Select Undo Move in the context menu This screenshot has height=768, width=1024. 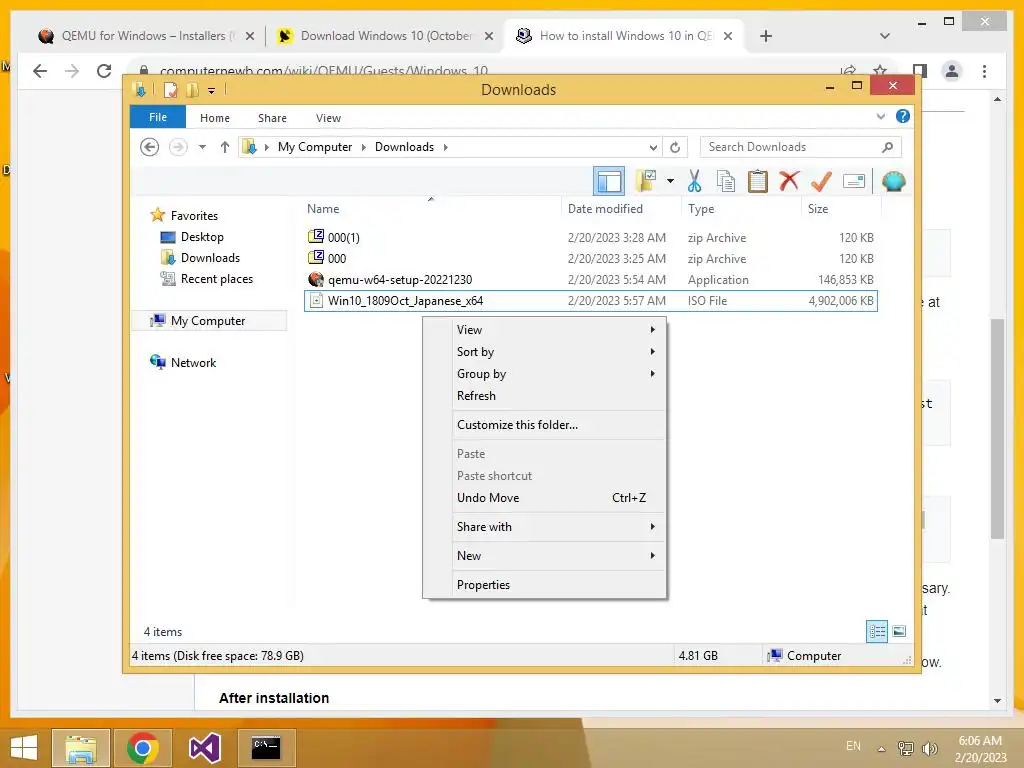click(558, 498)
